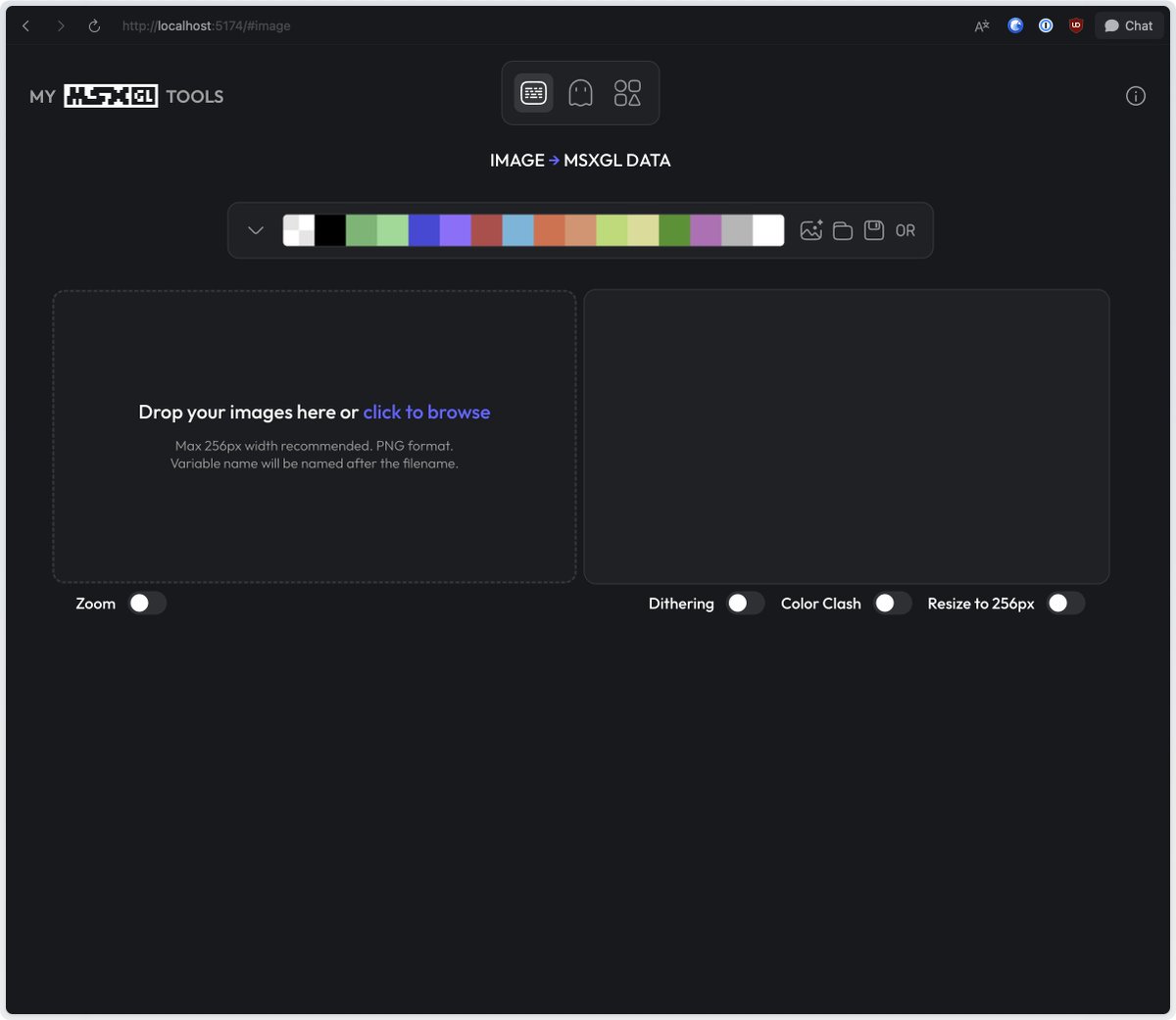1176x1020 pixels.
Task: Pick the dark blue palette swatch
Action: 424,230
